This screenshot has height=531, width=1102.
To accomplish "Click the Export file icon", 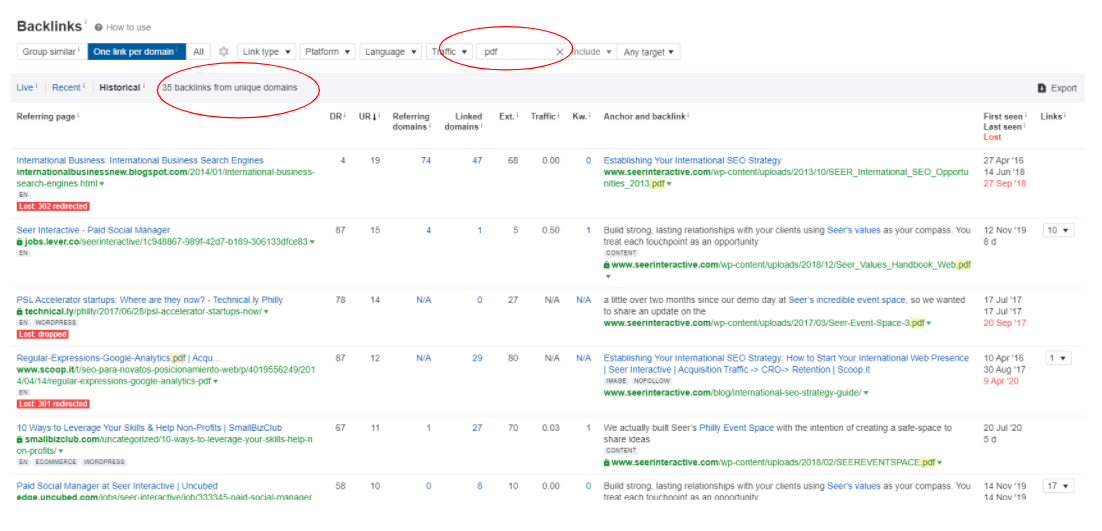I will click(x=1041, y=88).
